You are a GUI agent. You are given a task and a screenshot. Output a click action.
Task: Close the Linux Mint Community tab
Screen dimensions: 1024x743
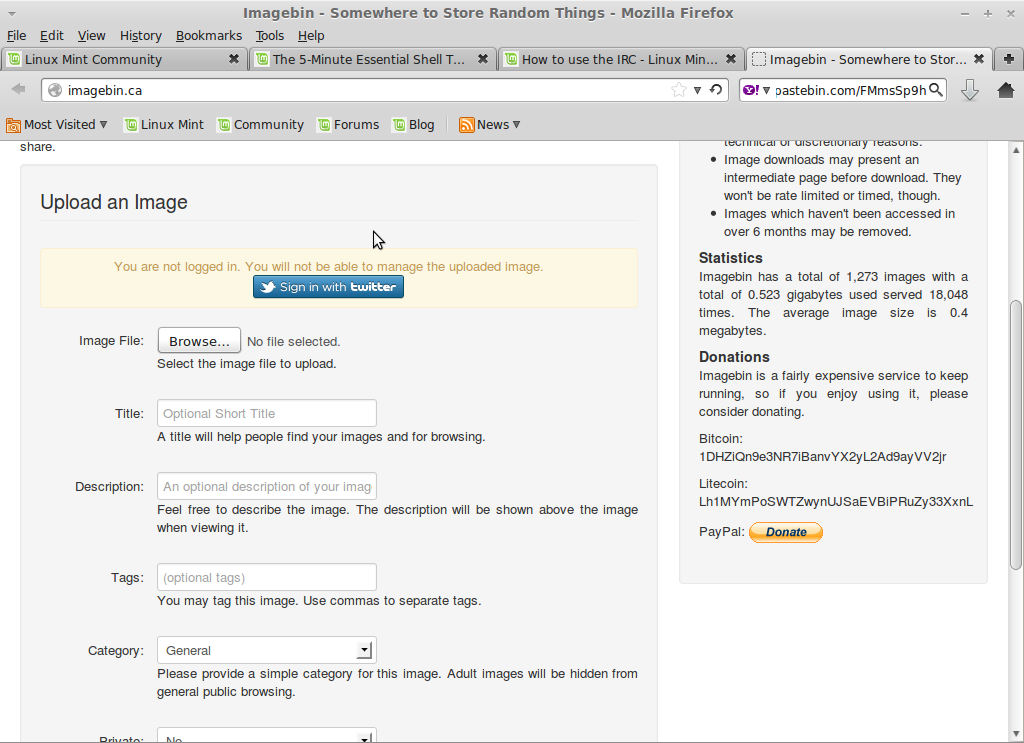click(x=234, y=59)
